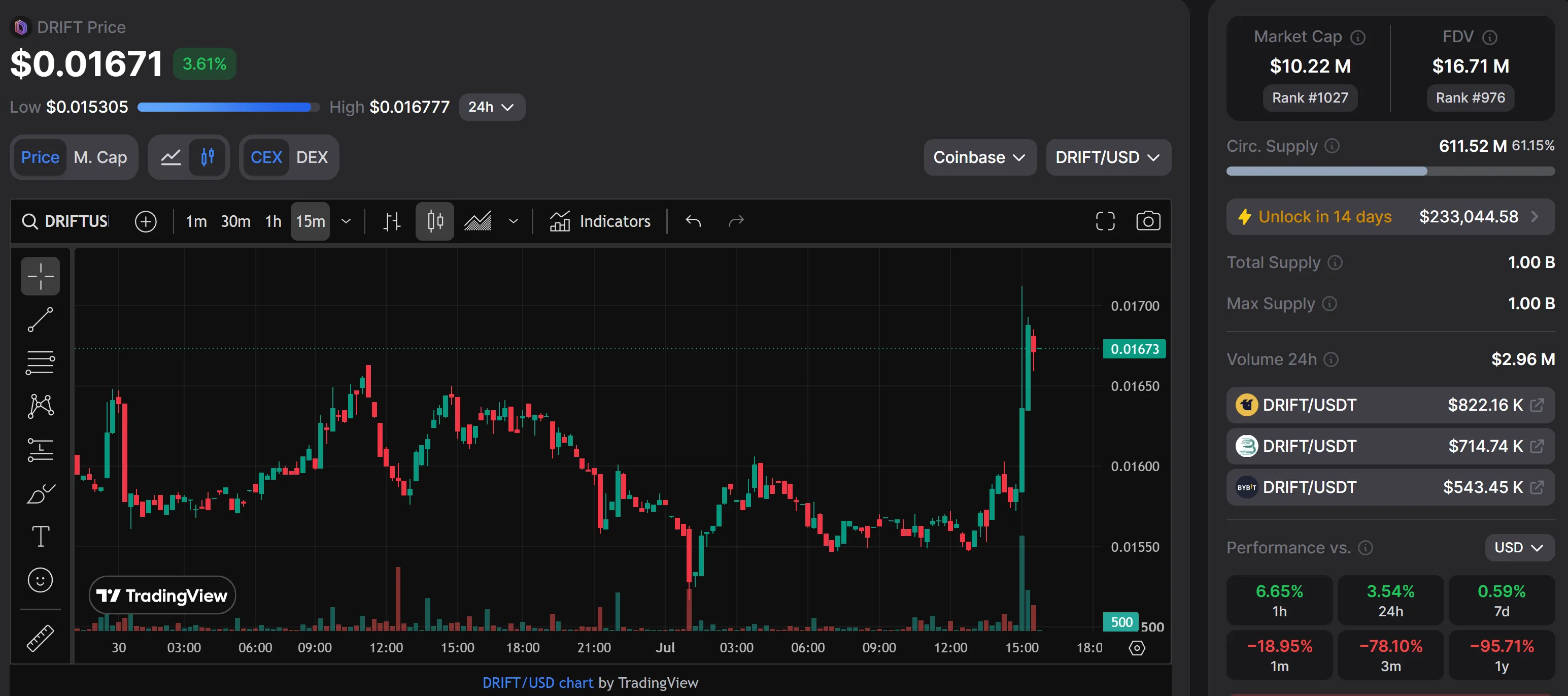Select the CEX data source
The height and width of the screenshot is (696, 1568).
[266, 157]
